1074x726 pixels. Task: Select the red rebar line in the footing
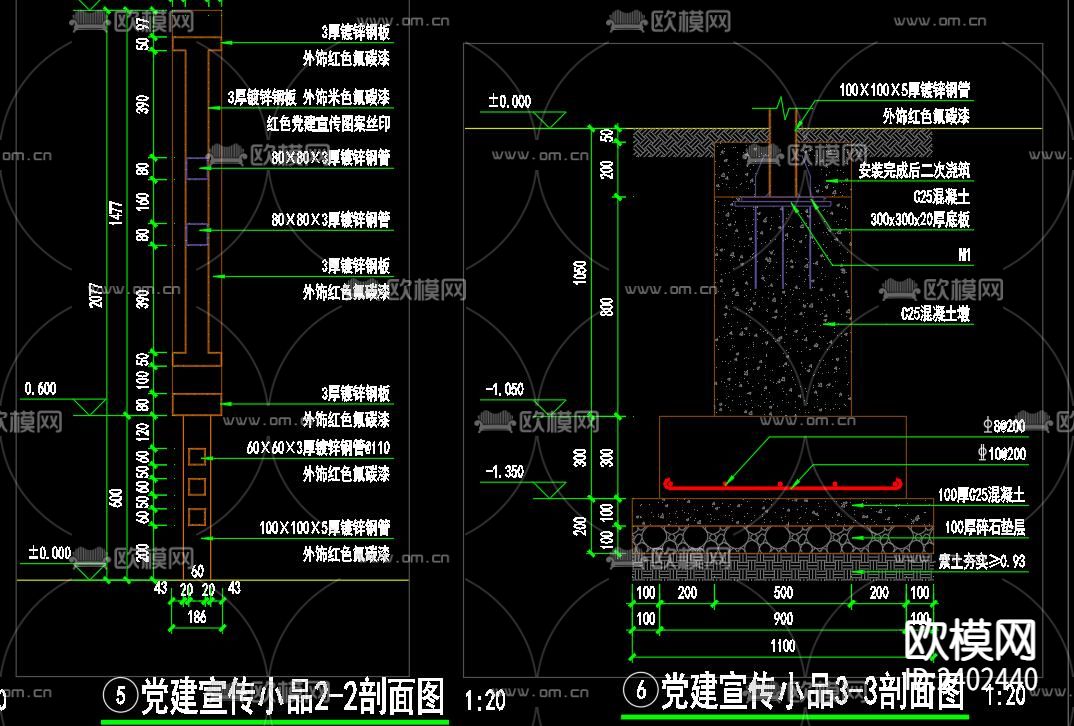(x=780, y=484)
